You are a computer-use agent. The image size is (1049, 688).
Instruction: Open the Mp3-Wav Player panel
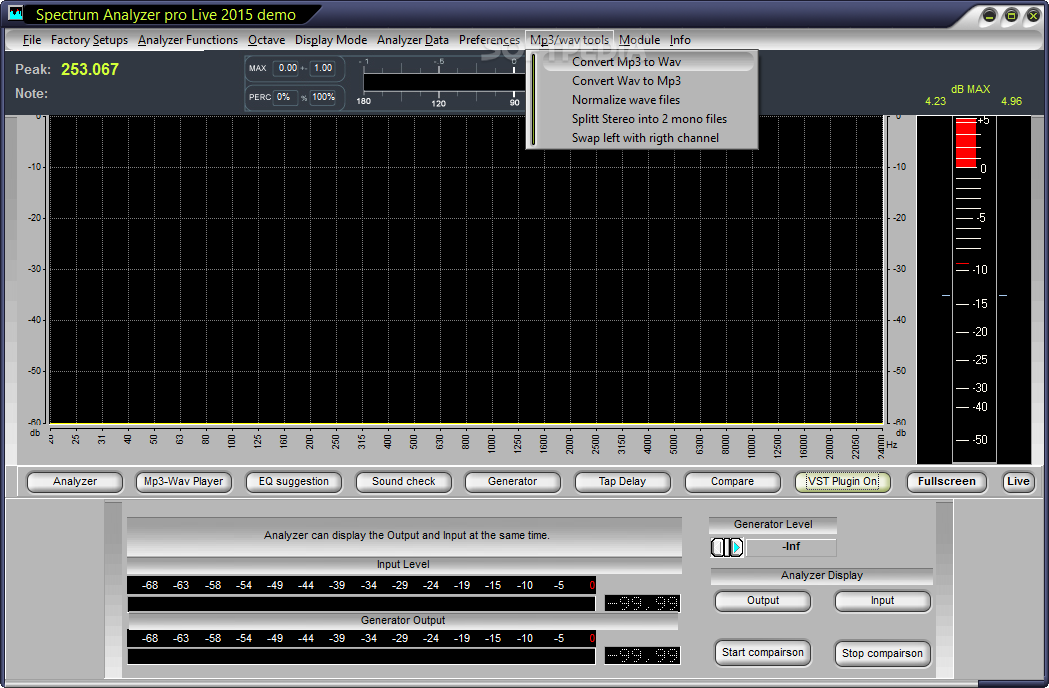click(x=184, y=482)
